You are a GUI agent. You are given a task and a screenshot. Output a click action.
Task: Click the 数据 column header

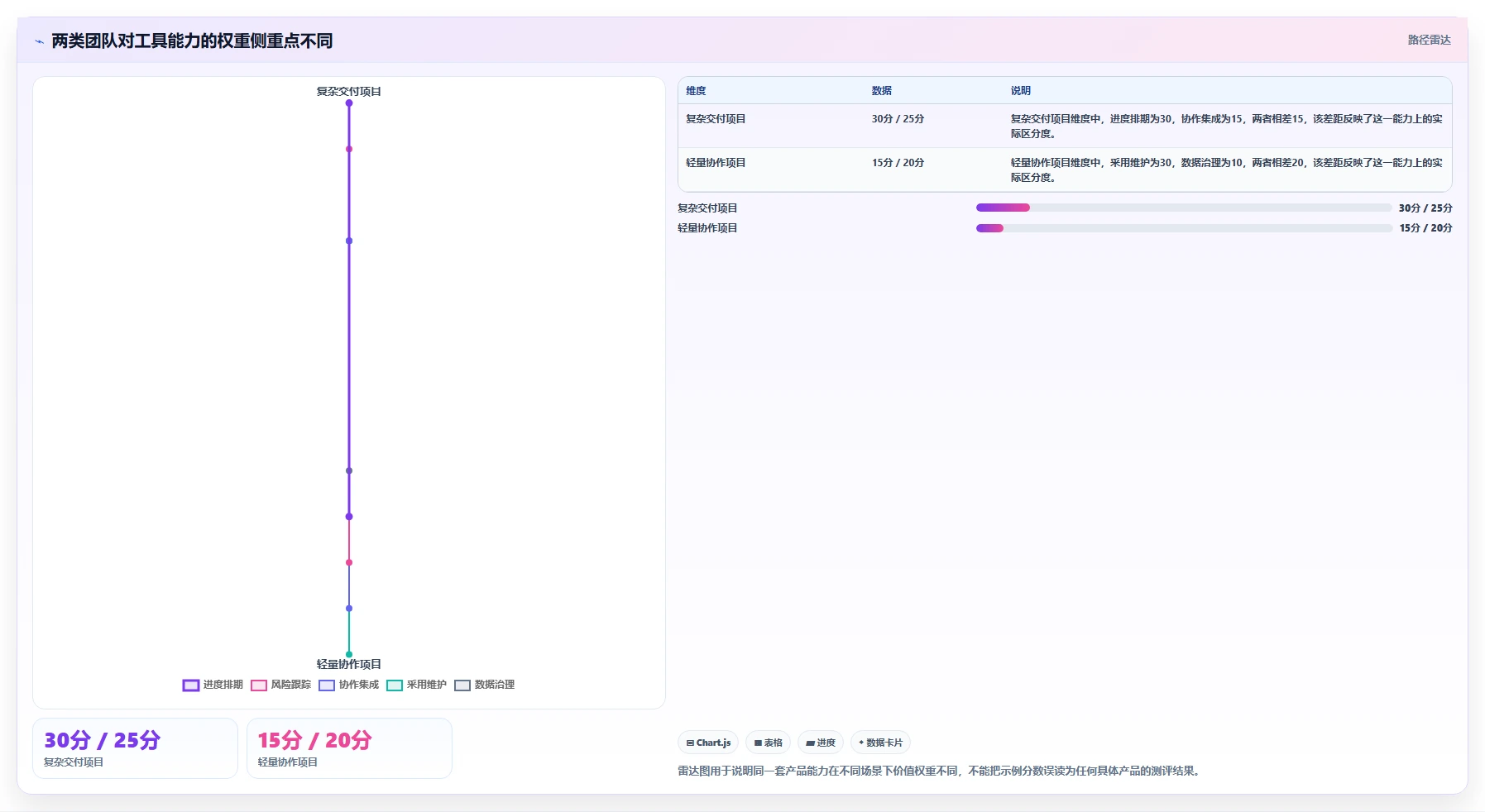881,91
